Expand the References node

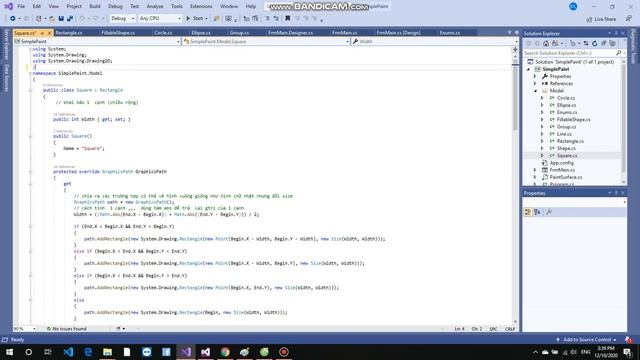pyautogui.click(x=536, y=83)
